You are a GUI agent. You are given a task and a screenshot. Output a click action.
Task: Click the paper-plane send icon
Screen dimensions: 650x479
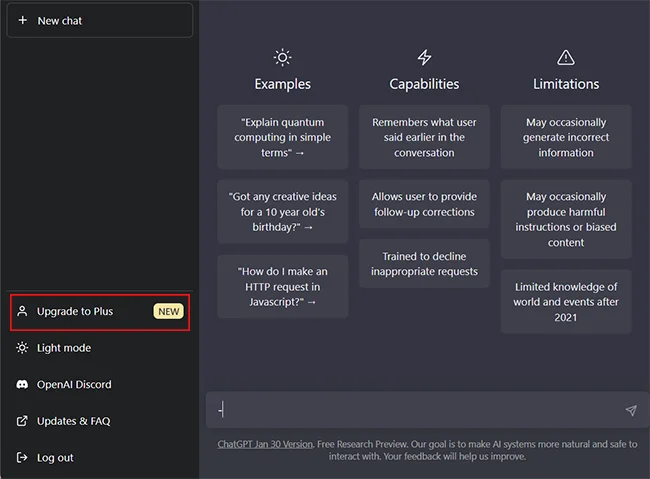pyautogui.click(x=631, y=410)
